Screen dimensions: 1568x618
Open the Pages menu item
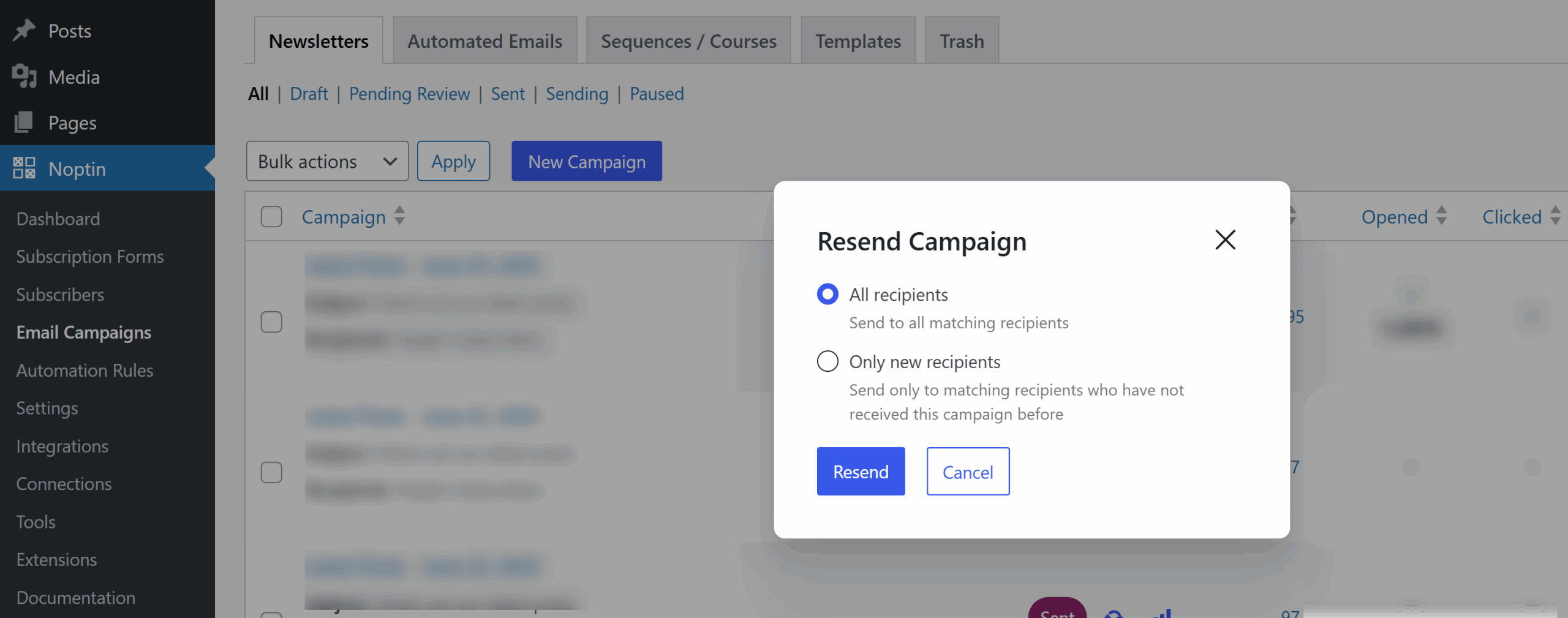click(107, 122)
